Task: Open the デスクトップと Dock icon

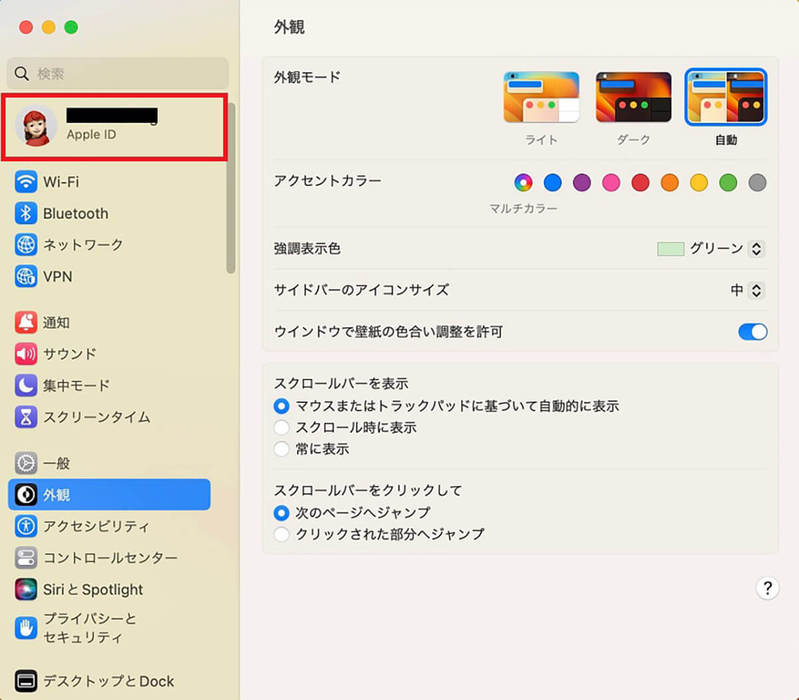Action: (26, 681)
